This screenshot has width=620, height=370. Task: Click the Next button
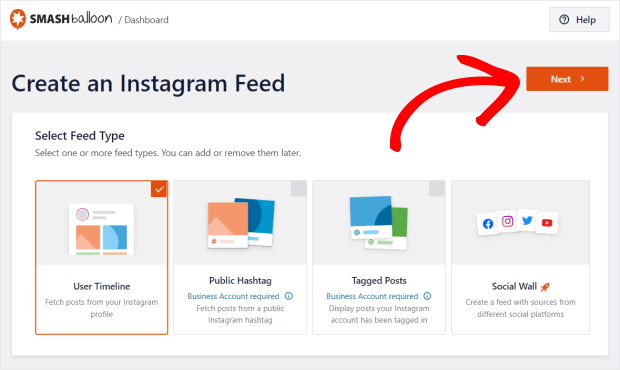click(567, 79)
